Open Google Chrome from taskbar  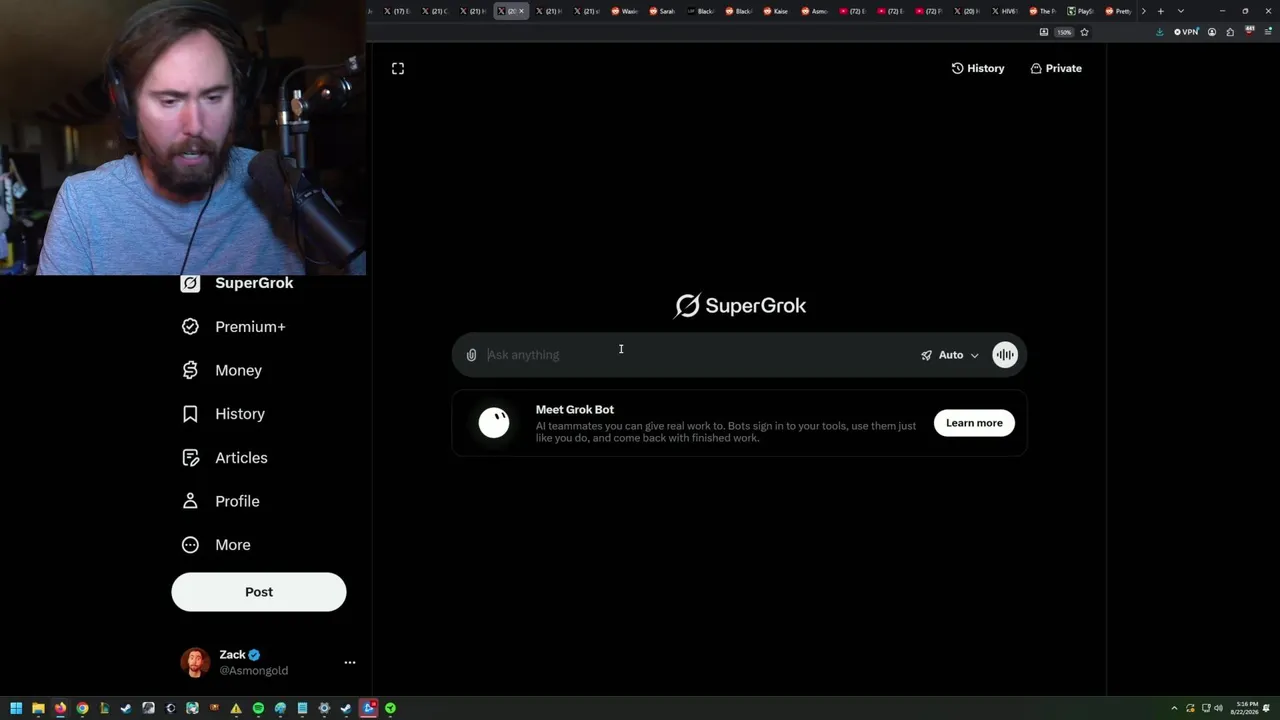pyautogui.click(x=82, y=708)
